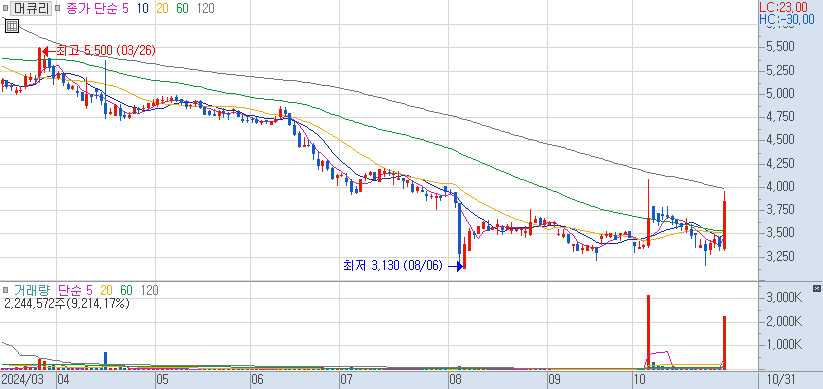Click the 2,244,572주(9,214.17%) volume readout
This screenshot has width=823, height=389.
67,303
